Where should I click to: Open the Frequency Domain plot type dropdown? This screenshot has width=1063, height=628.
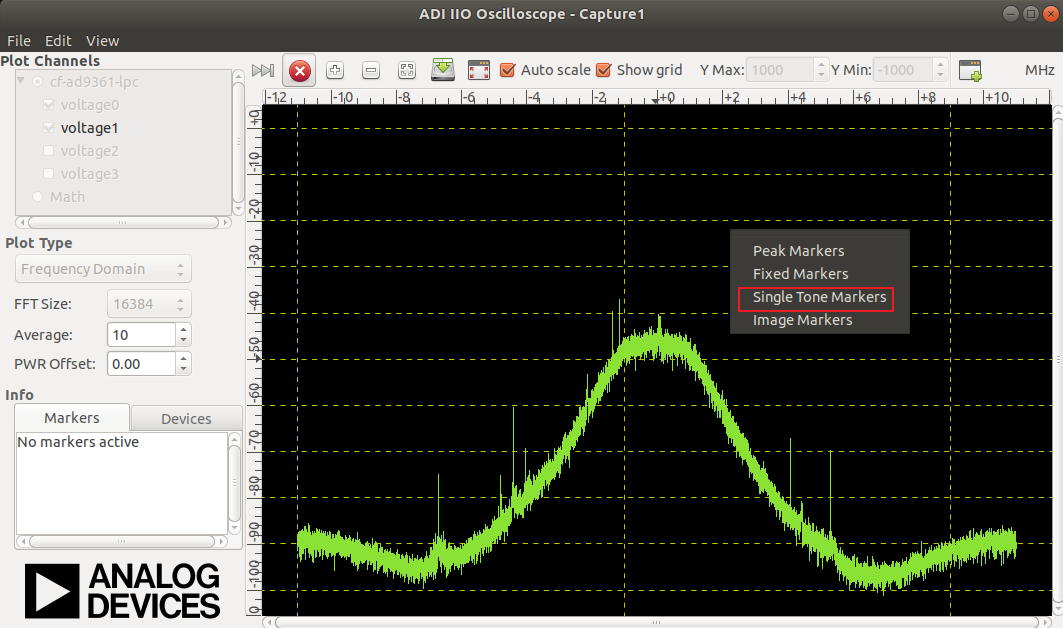(x=104, y=269)
